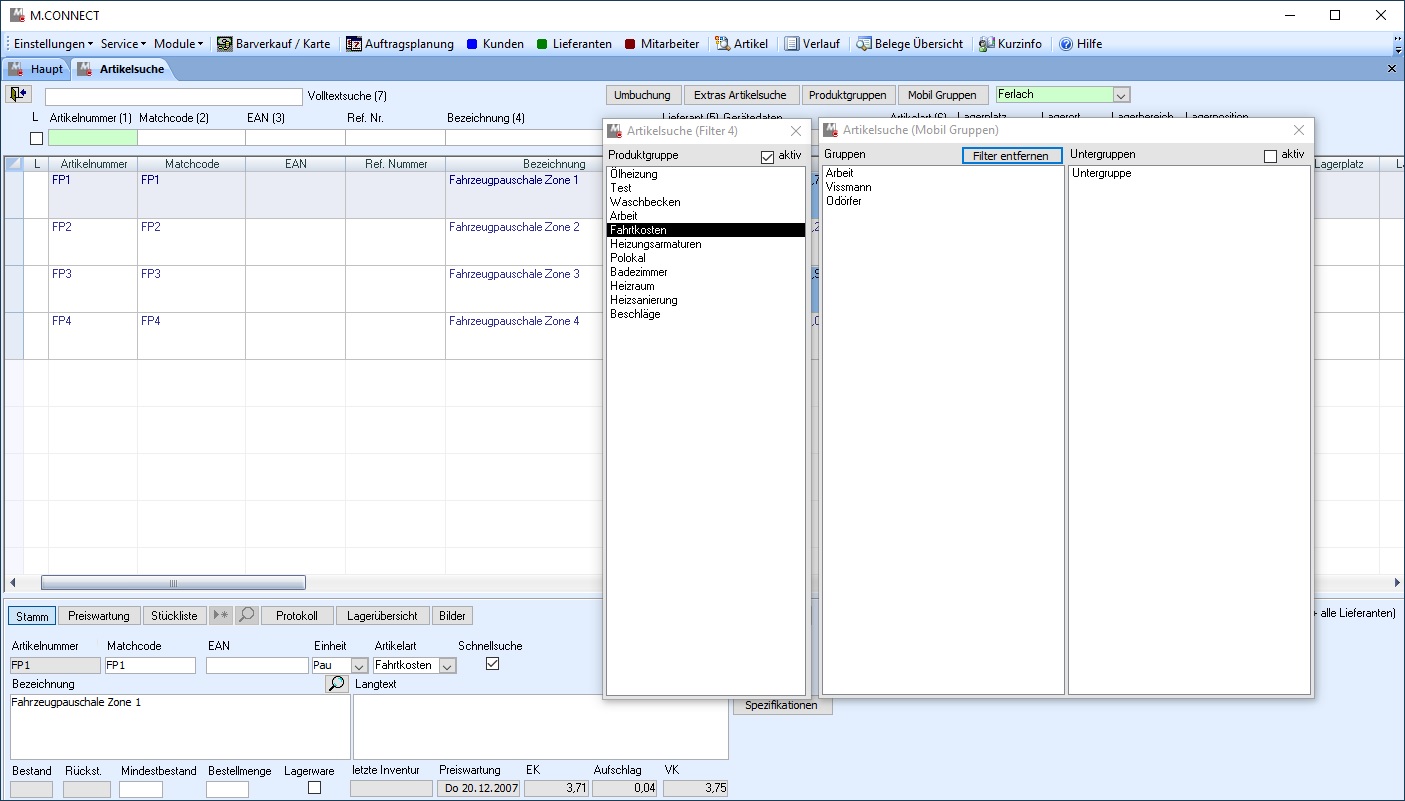Viewport: 1405px width, 801px height.
Task: Switch to the Haupt tab
Action: click(36, 69)
